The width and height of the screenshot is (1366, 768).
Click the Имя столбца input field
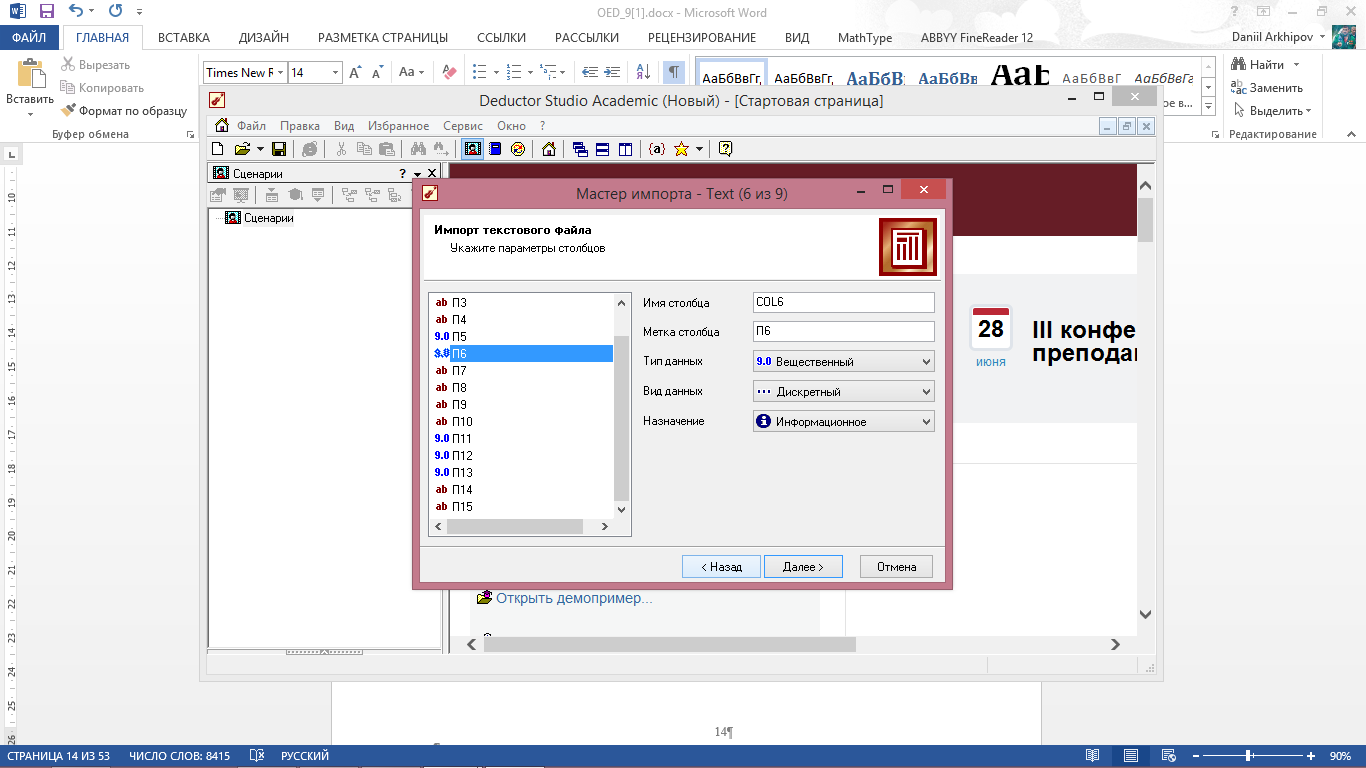point(843,302)
